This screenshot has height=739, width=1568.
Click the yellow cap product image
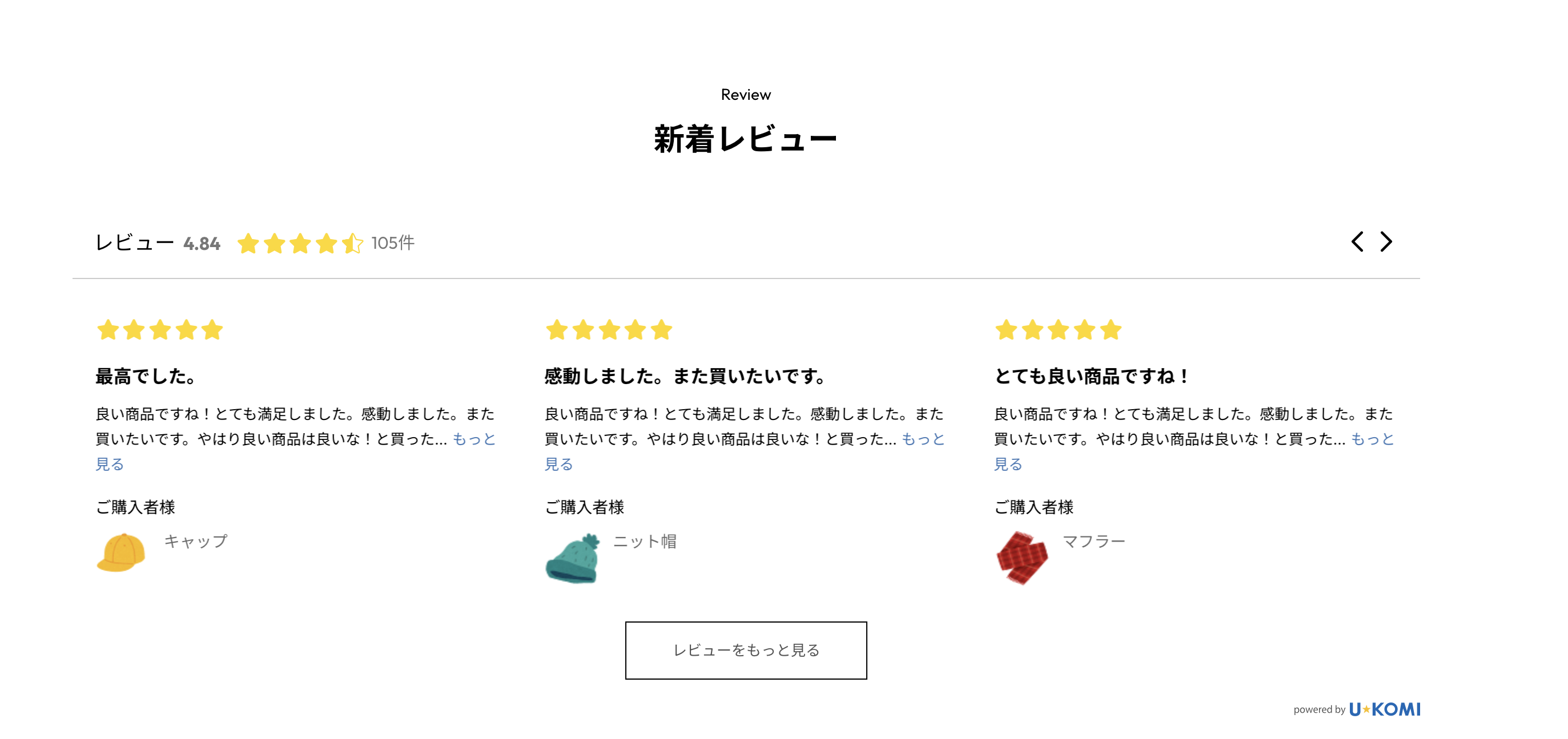point(121,552)
